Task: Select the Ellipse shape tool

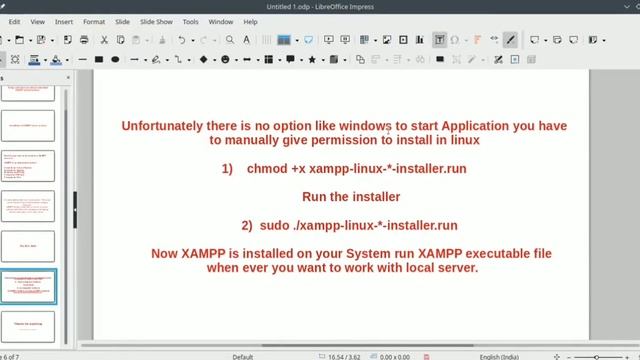Action: click(115, 60)
